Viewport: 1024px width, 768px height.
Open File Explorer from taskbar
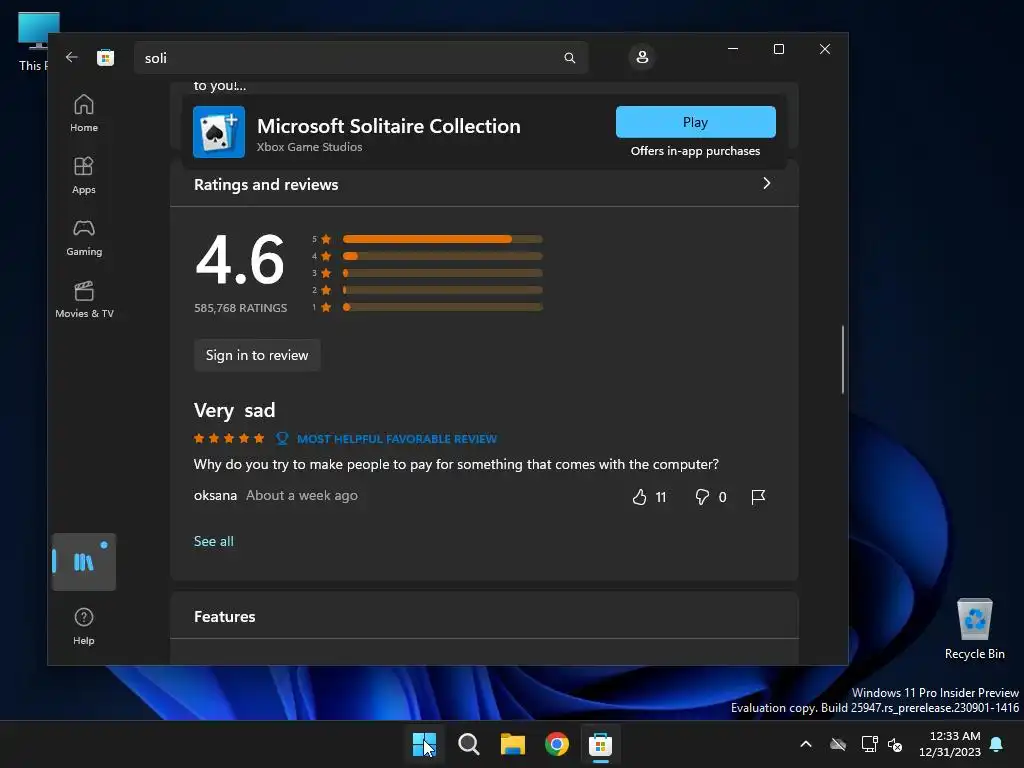point(513,744)
